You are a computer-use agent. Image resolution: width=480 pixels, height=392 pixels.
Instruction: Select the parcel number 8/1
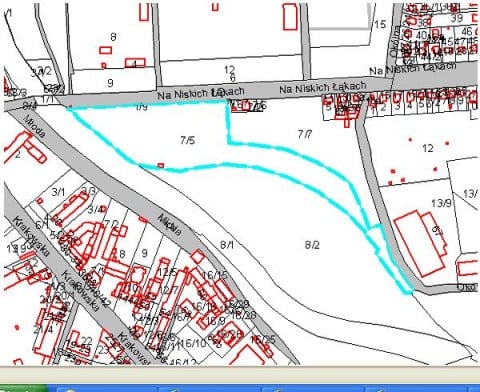pos(227,245)
